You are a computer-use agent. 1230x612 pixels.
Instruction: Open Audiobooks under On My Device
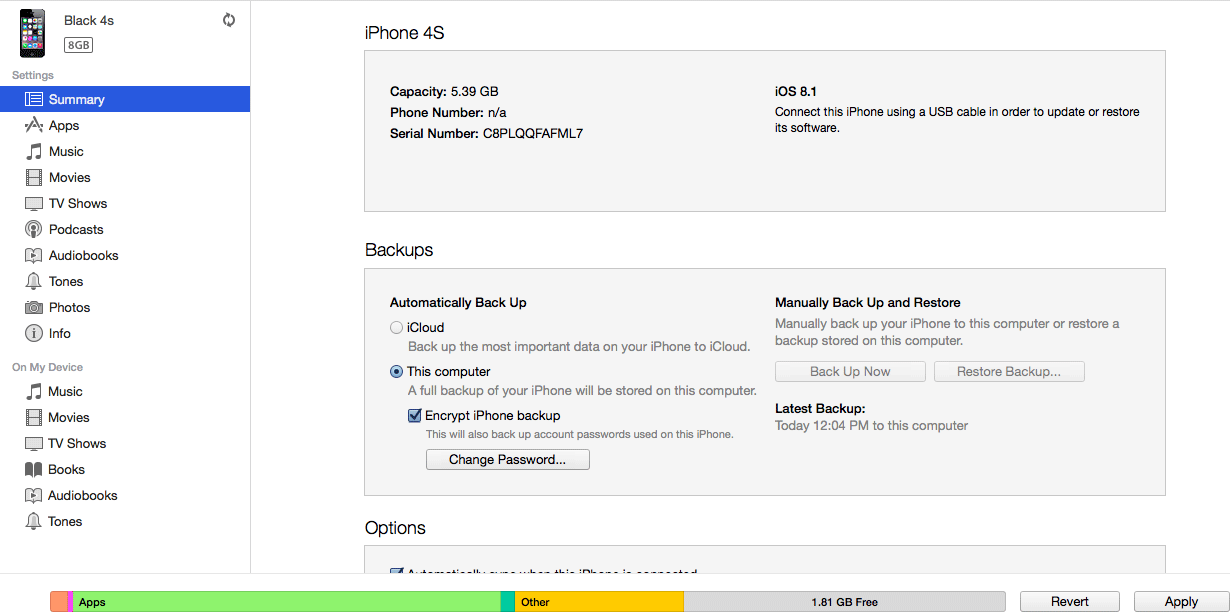125,495
